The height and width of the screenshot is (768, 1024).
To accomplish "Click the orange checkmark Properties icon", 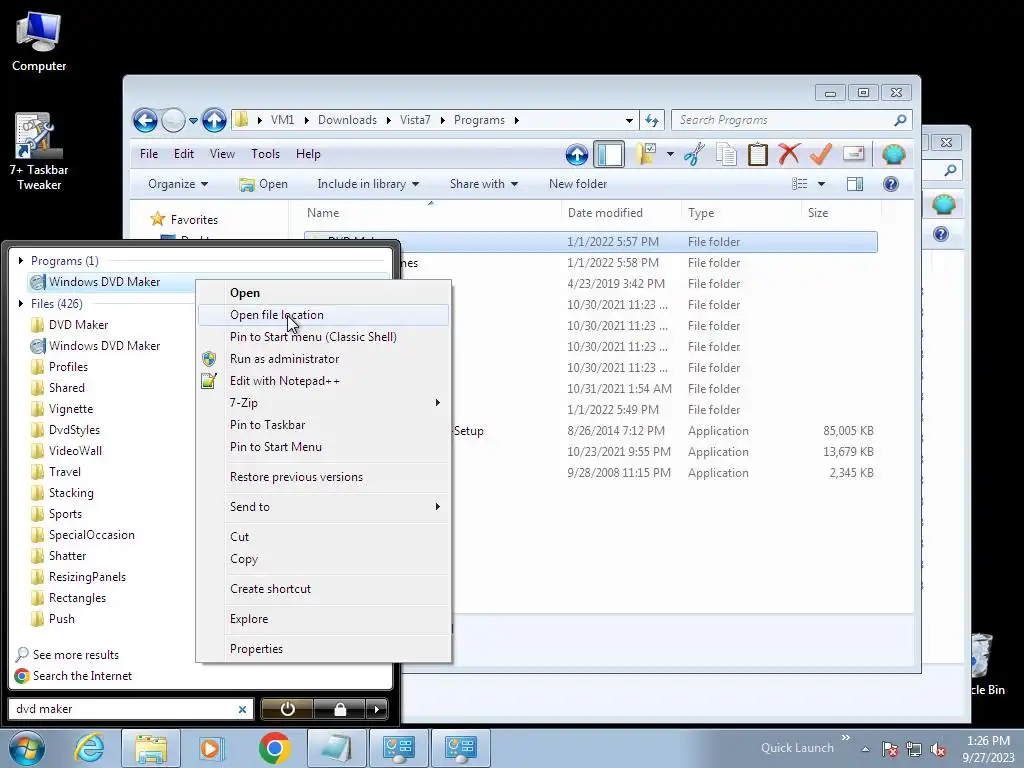I will [x=821, y=155].
